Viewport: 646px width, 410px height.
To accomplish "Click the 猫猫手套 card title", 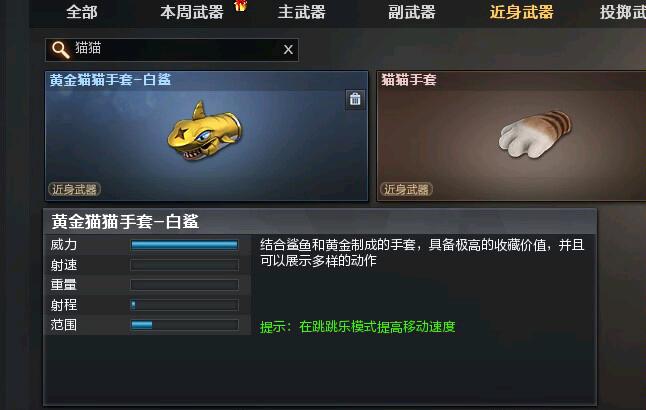I will coord(409,80).
